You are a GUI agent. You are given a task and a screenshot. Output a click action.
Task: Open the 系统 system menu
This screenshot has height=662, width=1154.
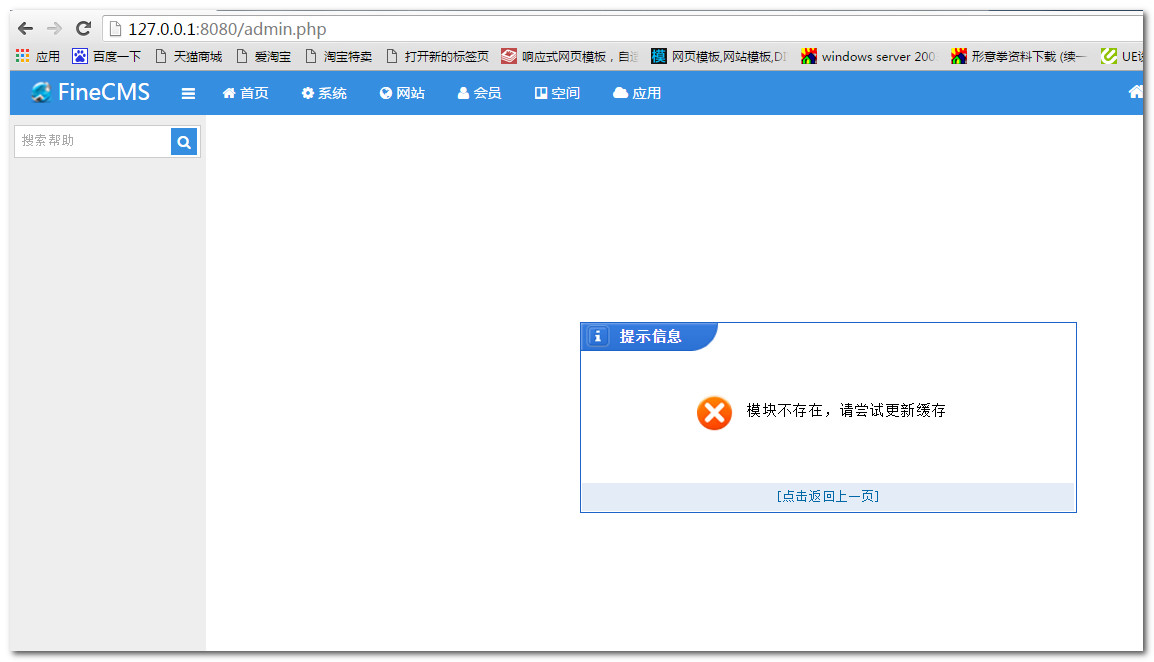click(324, 93)
